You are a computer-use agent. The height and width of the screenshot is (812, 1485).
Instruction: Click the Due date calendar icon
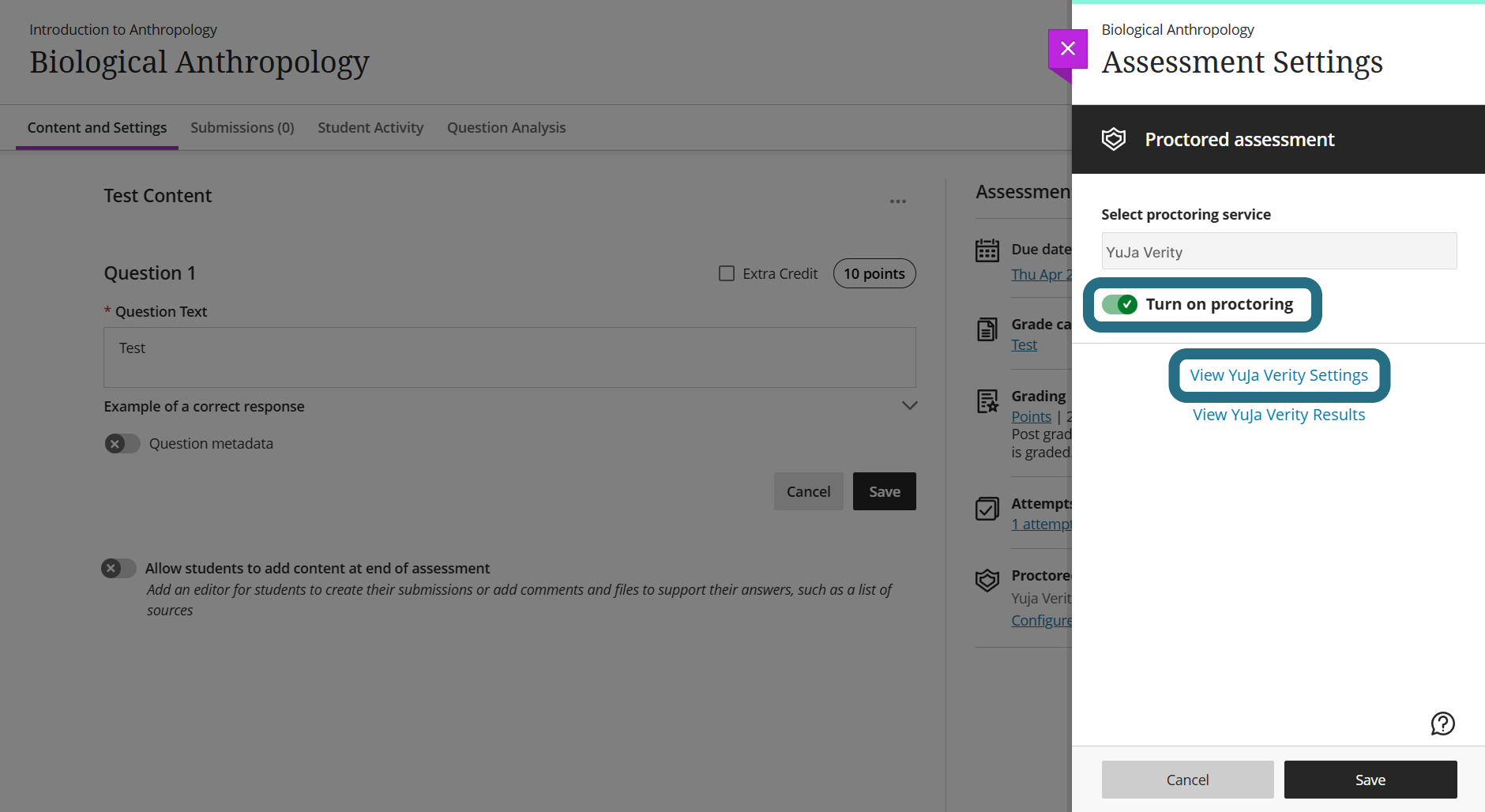pyautogui.click(x=987, y=250)
